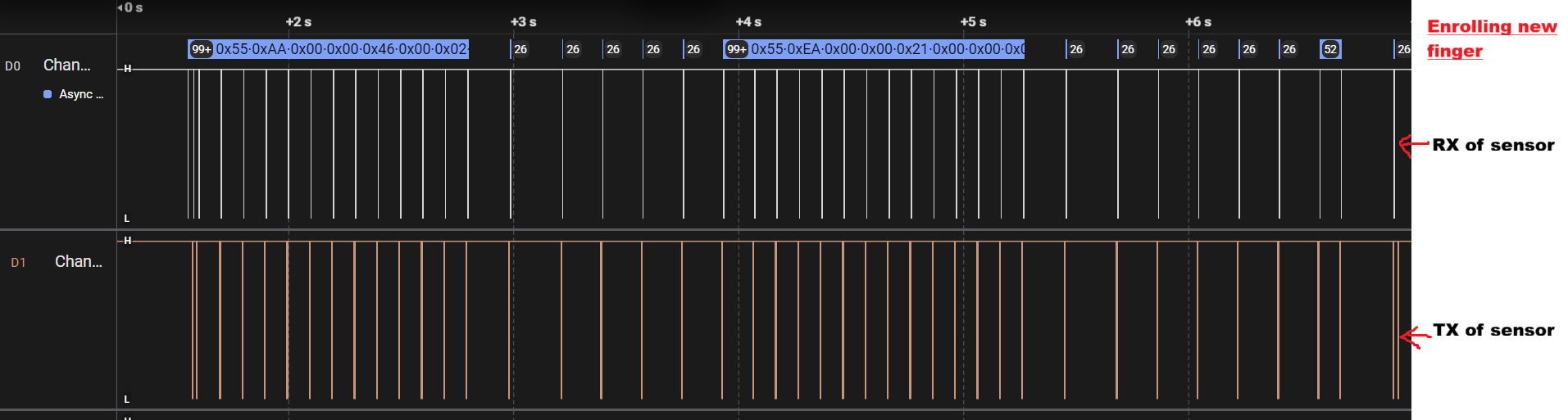Click the 0 s time origin arrow
The width and height of the screenshot is (1568, 420).
click(120, 7)
